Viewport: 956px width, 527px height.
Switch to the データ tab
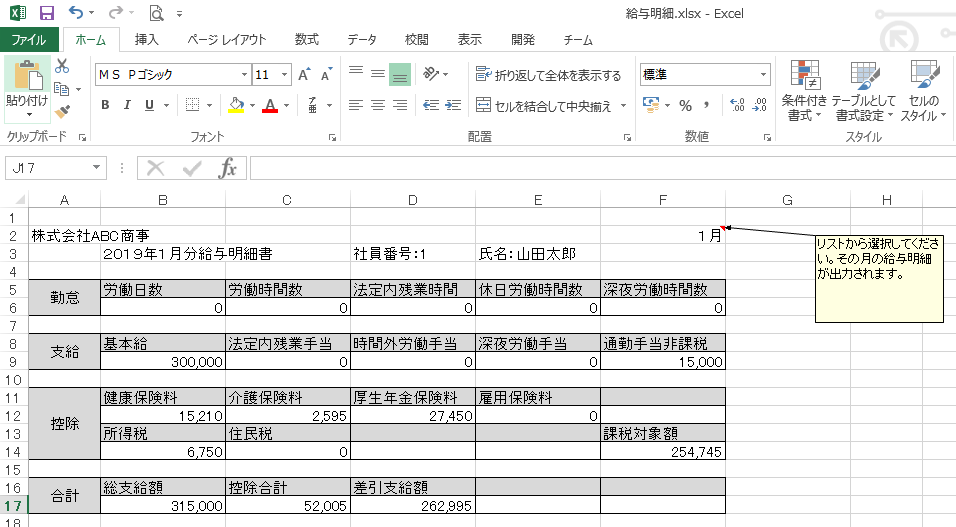362,40
